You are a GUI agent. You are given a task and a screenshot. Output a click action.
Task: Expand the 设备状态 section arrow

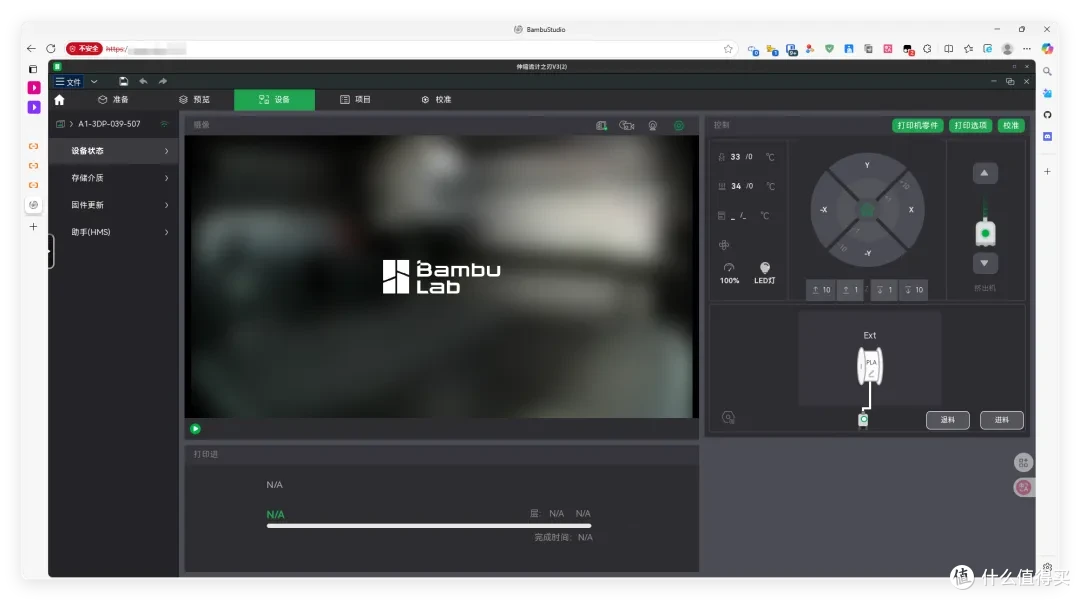[x=166, y=151]
